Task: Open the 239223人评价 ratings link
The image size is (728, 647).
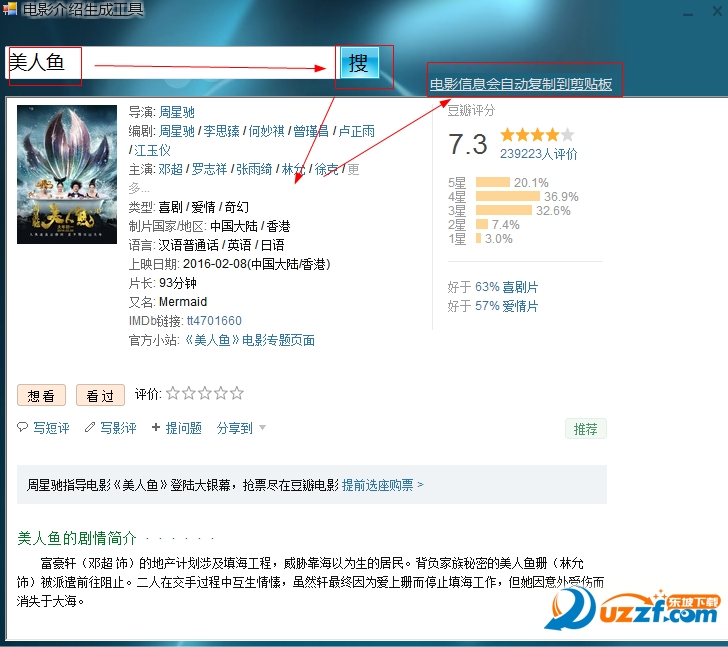Action: [539, 154]
